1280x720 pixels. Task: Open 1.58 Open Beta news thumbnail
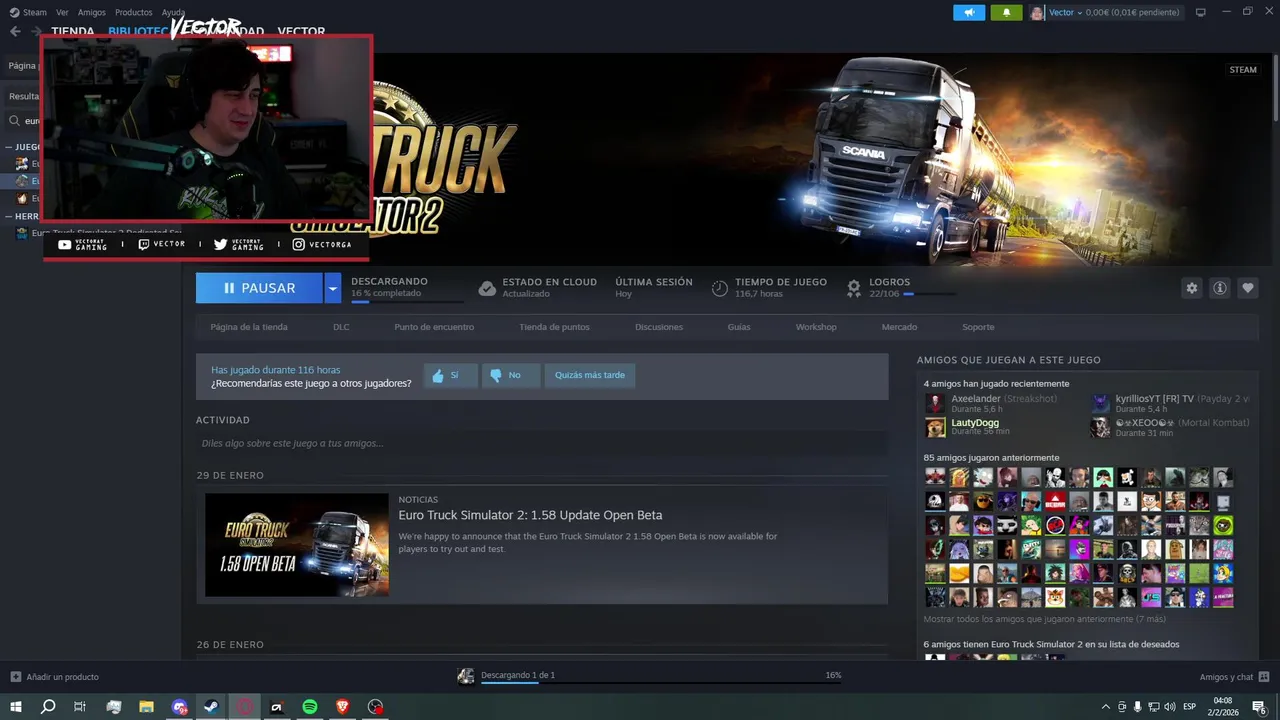tap(297, 545)
